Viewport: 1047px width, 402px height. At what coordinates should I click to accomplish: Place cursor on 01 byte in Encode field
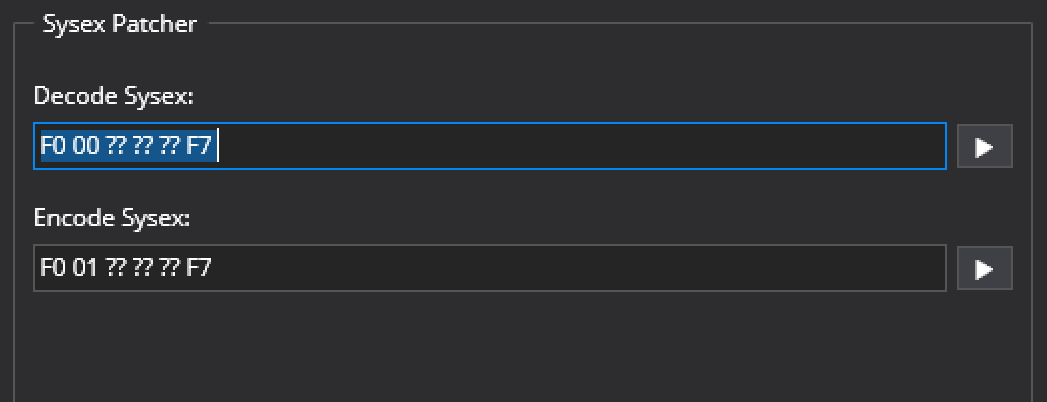tap(85, 268)
